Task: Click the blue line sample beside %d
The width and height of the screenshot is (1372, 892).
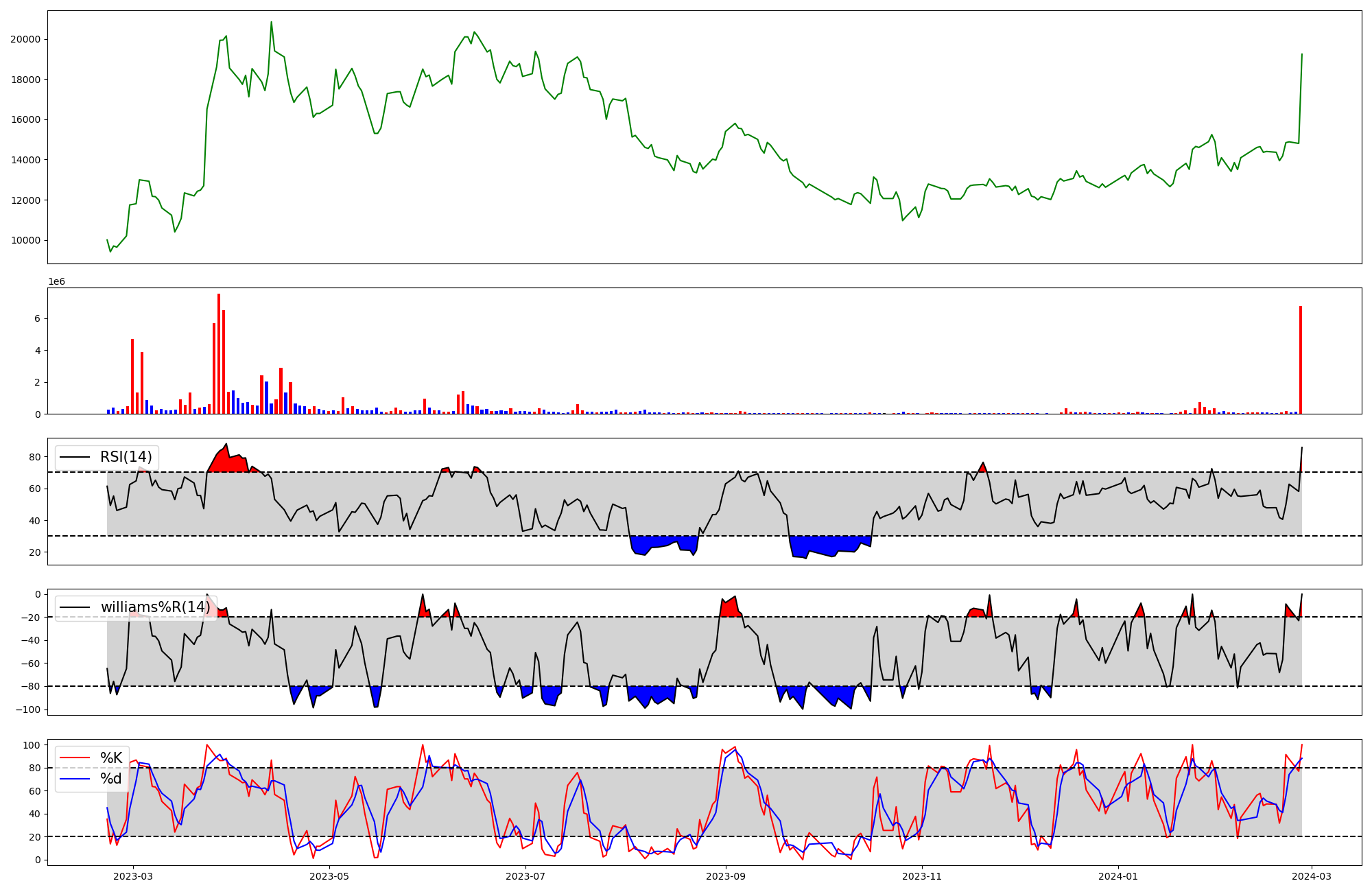Action: click(x=75, y=778)
